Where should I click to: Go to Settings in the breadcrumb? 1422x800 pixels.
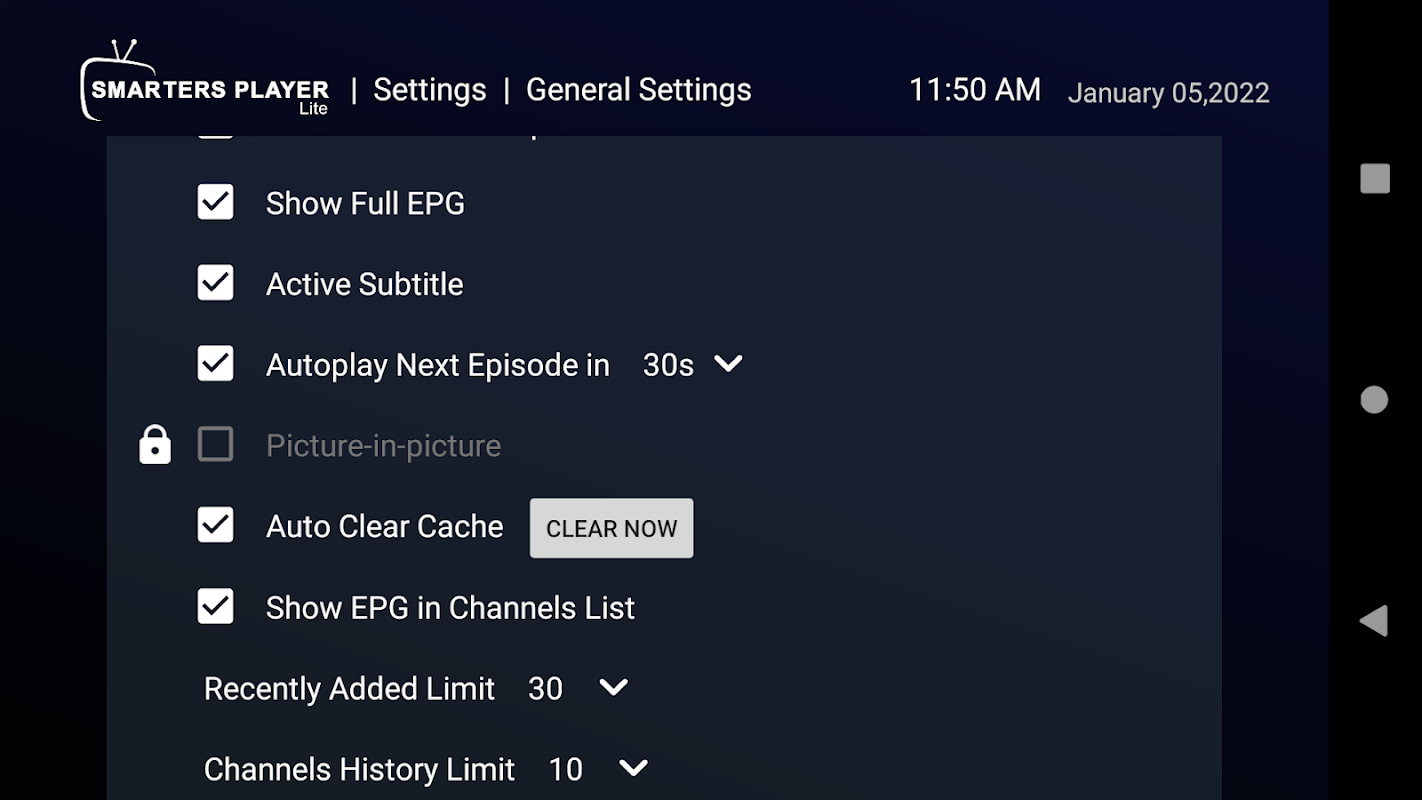point(430,90)
